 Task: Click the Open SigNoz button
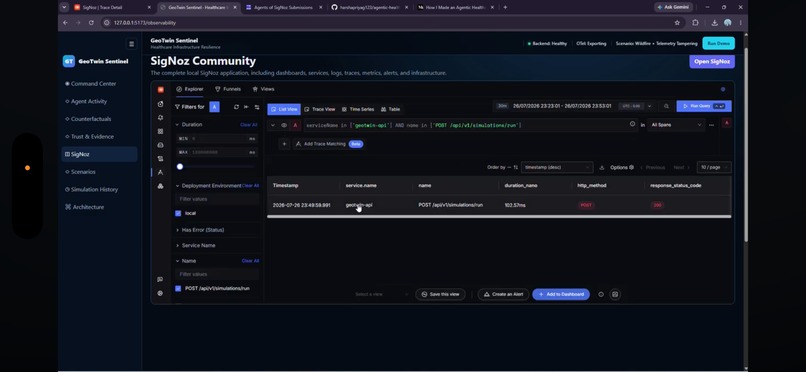[x=712, y=62]
